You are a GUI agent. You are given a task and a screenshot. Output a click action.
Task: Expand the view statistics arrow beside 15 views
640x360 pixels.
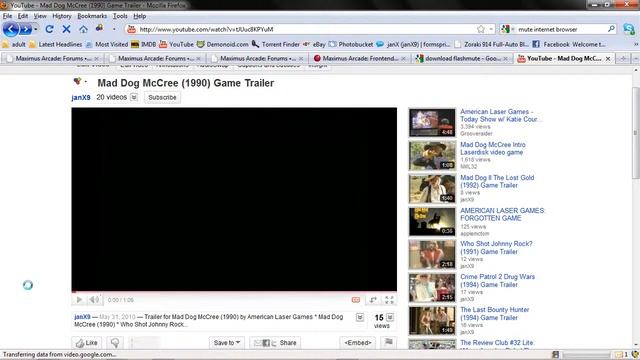tap(390, 317)
